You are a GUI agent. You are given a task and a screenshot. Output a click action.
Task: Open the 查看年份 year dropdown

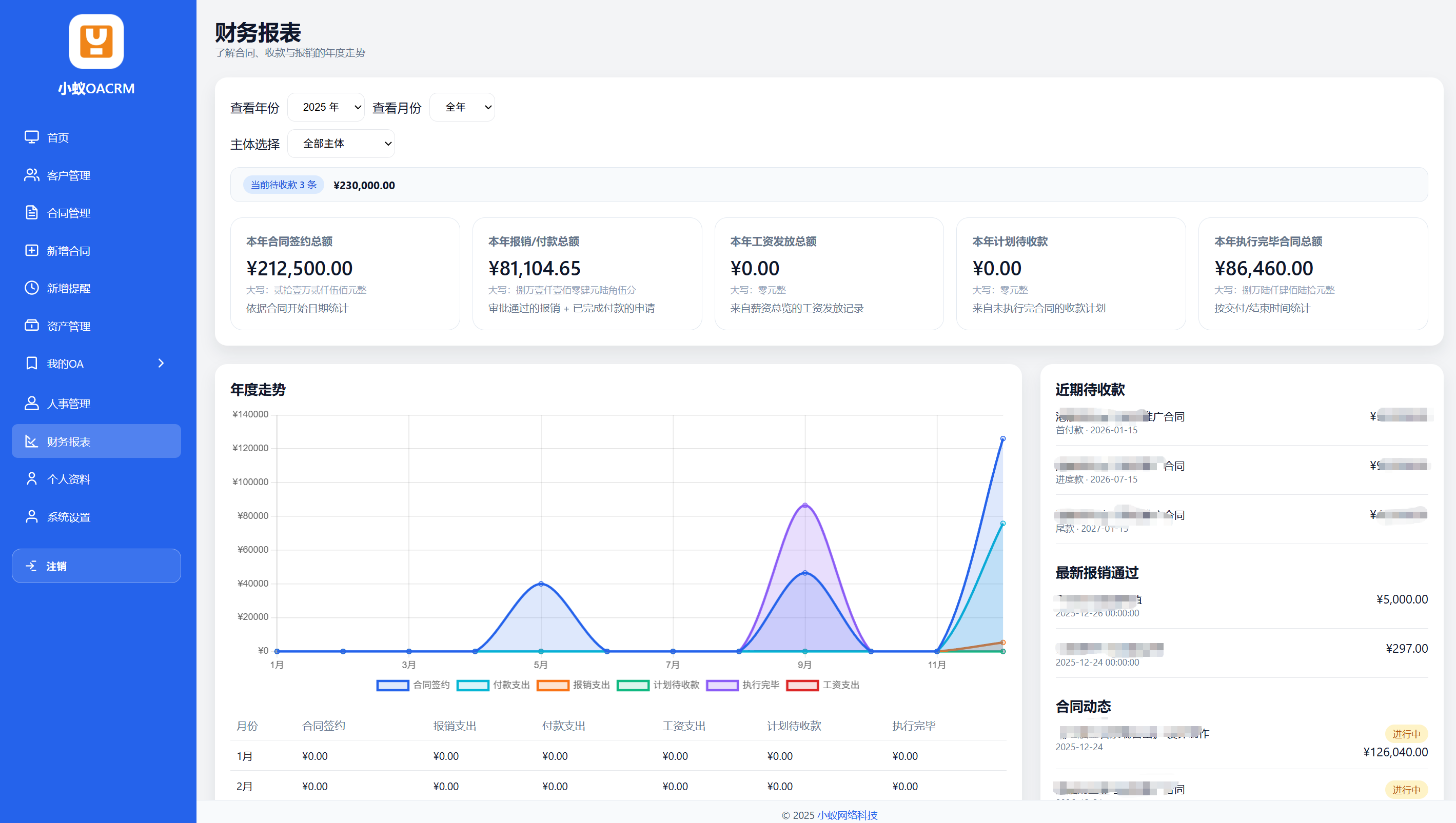click(326, 107)
